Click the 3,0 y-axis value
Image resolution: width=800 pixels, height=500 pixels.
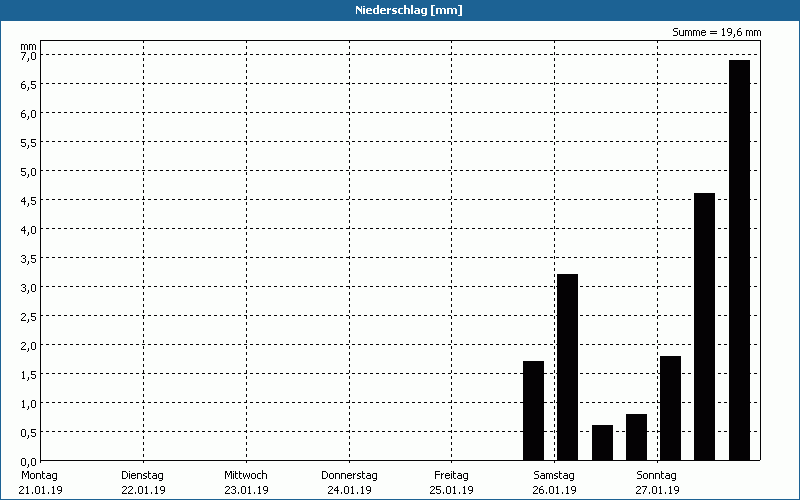[29, 288]
